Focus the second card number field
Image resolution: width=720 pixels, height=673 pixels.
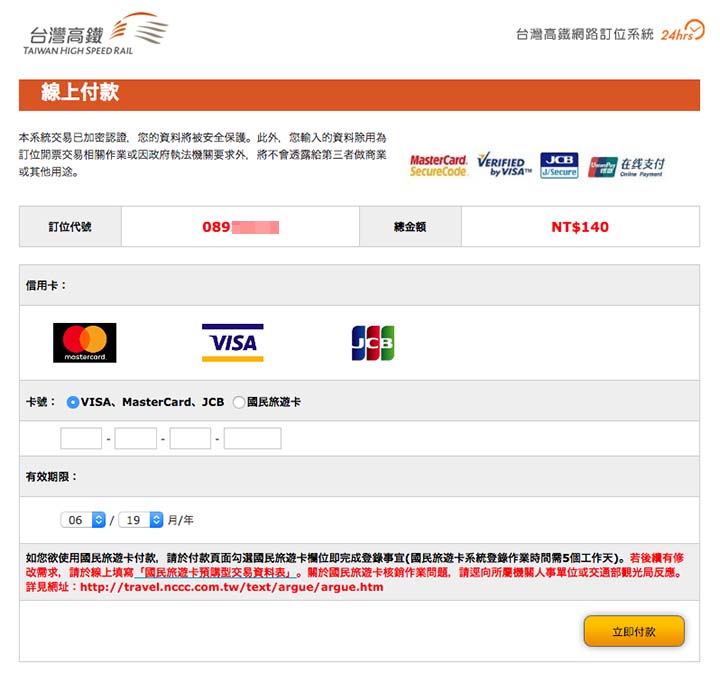pos(135,438)
